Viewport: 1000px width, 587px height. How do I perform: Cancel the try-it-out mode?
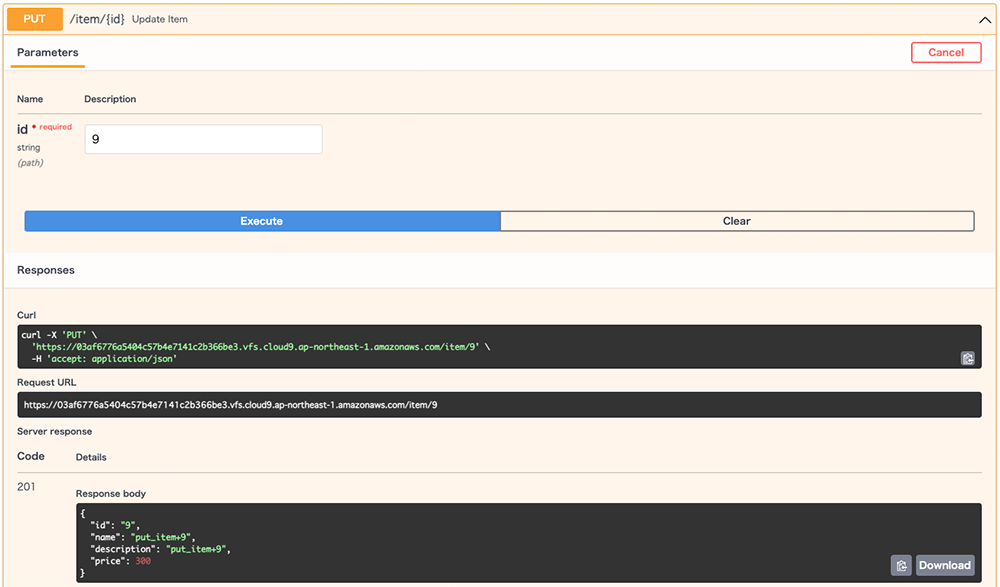[945, 52]
